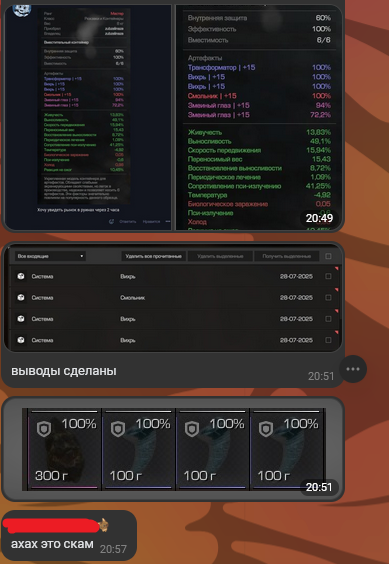
Task: Open the left forum post screenshot thumbnail
Action: coord(88,117)
